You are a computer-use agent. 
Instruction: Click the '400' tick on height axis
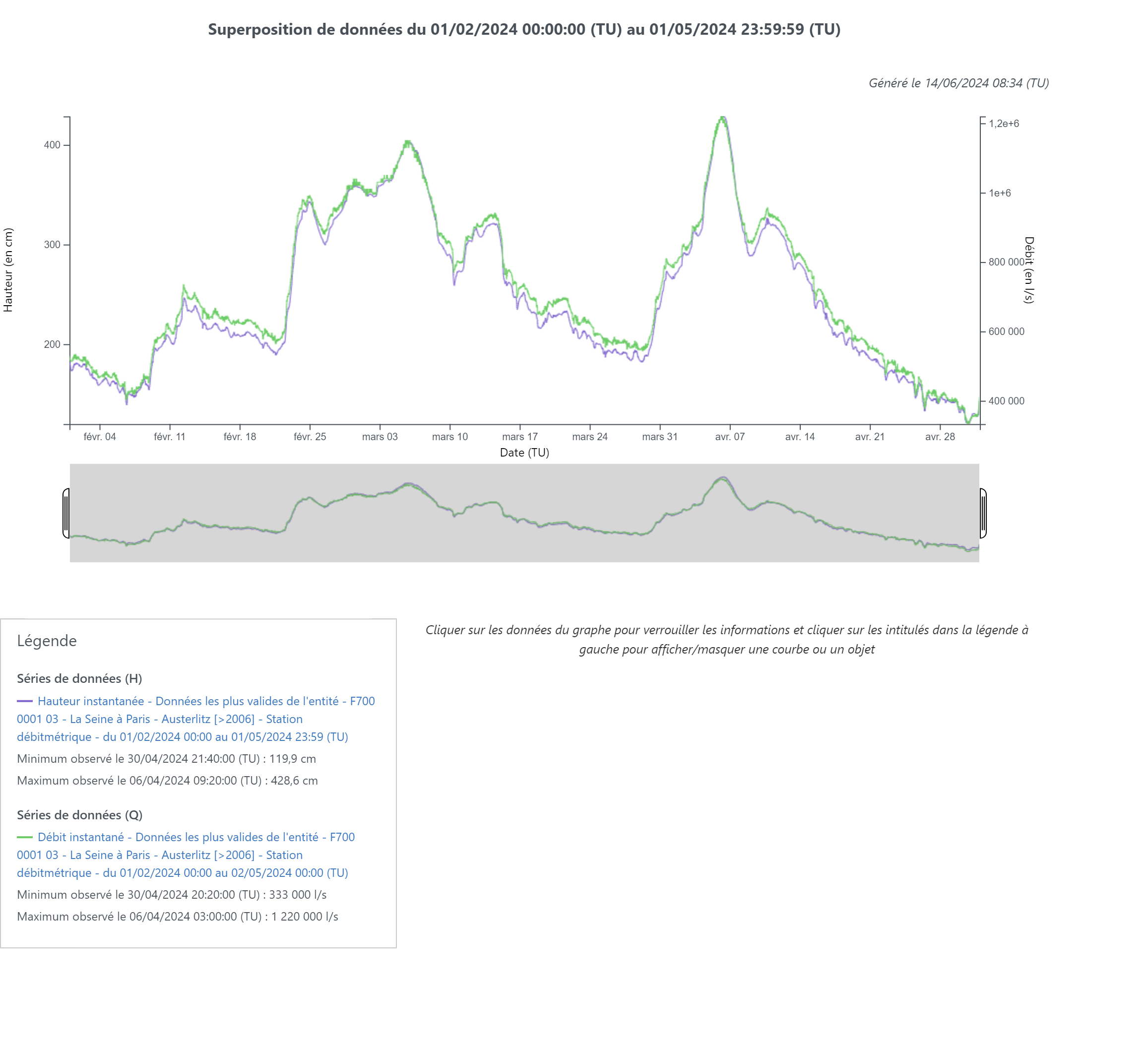click(52, 145)
